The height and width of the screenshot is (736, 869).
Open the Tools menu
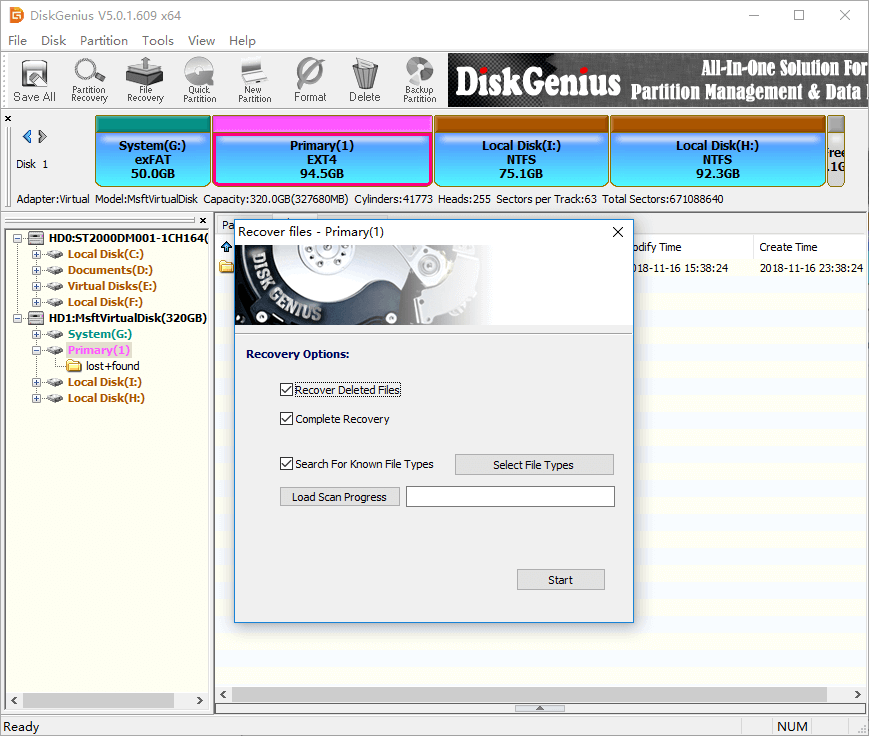158,41
